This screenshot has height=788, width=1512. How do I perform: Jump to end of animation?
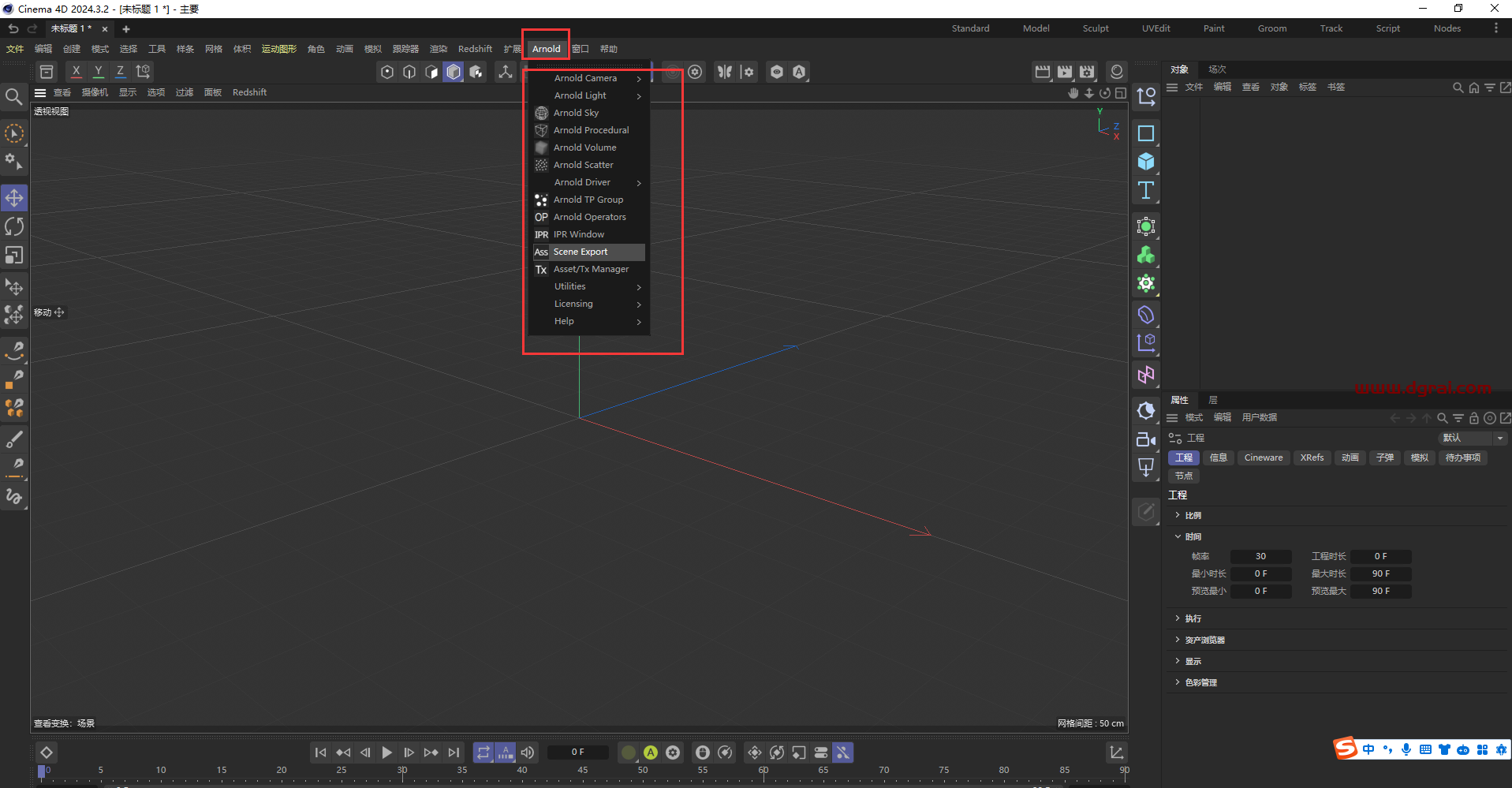pyautogui.click(x=454, y=753)
